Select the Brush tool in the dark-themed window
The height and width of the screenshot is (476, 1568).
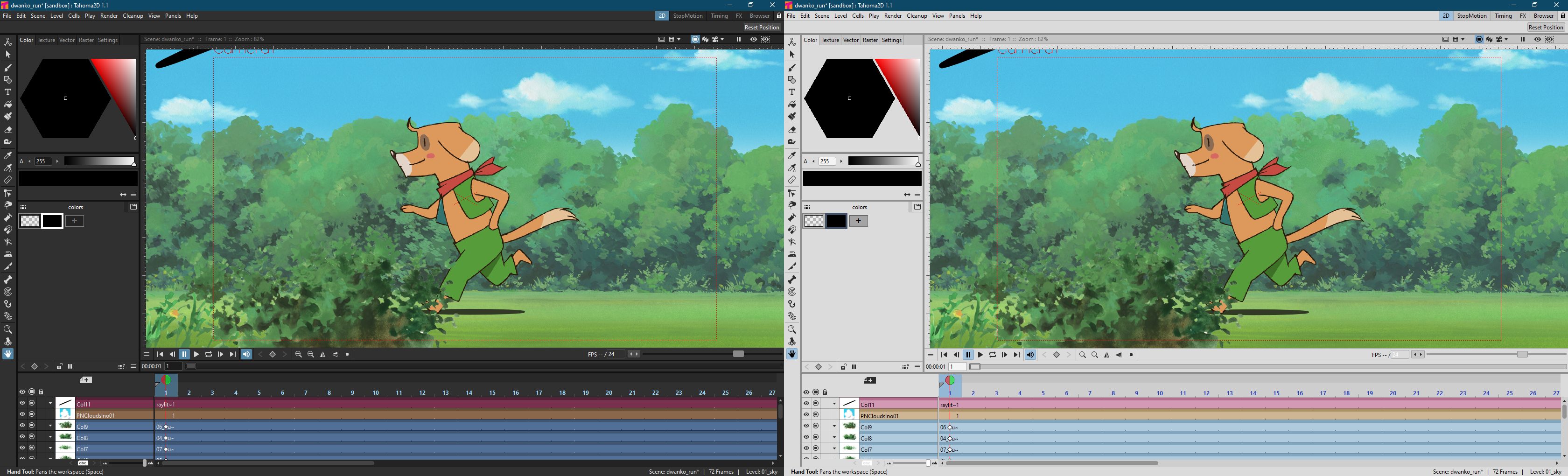click(8, 68)
